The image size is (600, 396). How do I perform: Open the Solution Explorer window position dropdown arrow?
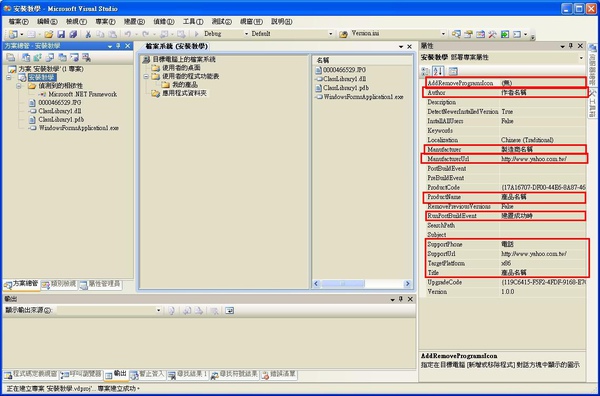110,46
